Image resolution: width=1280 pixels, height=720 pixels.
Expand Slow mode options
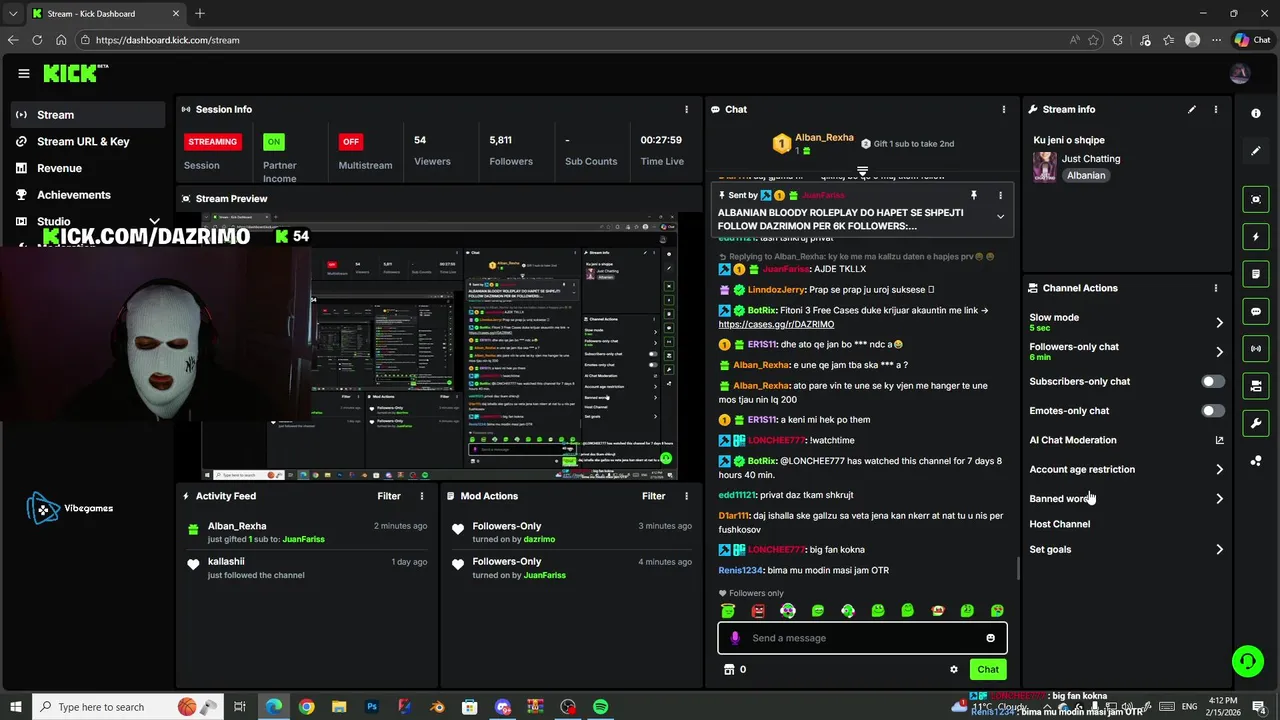[1219, 322]
